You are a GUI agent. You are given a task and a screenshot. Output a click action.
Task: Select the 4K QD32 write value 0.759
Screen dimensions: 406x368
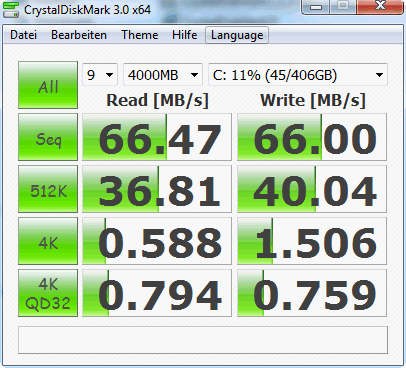coord(312,293)
